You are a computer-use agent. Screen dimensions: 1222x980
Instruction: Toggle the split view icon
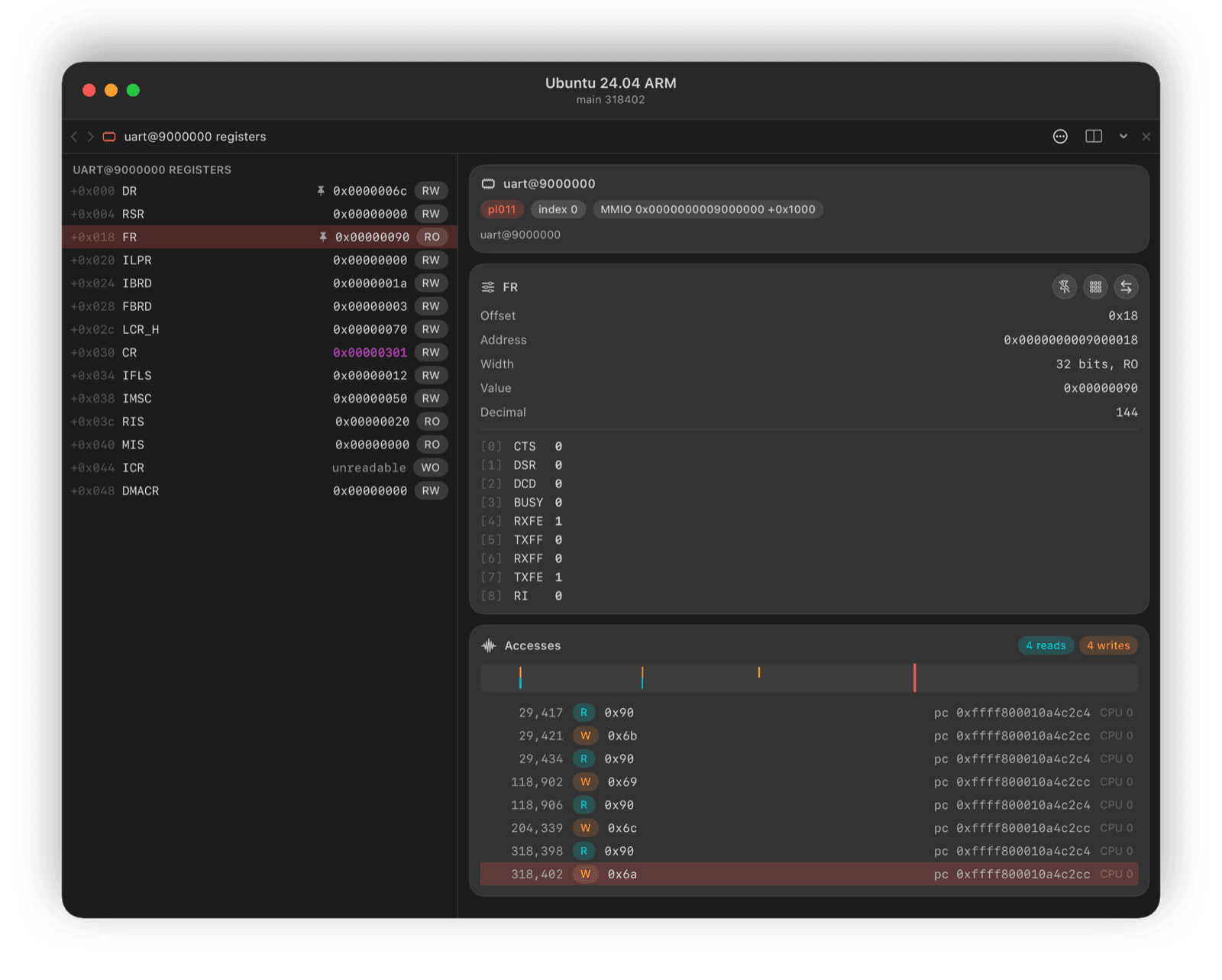[1094, 136]
